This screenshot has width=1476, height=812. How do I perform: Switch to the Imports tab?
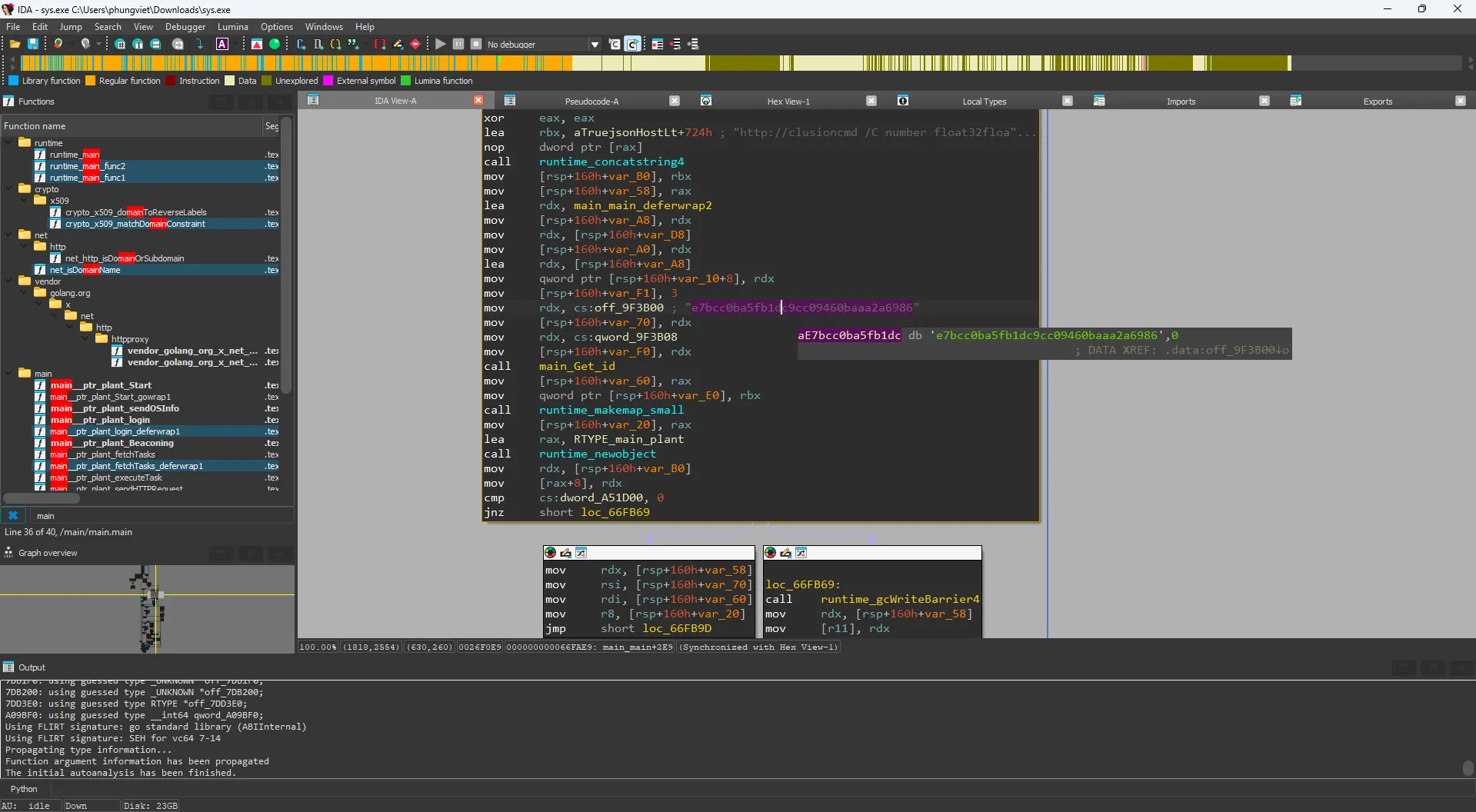pos(1181,101)
